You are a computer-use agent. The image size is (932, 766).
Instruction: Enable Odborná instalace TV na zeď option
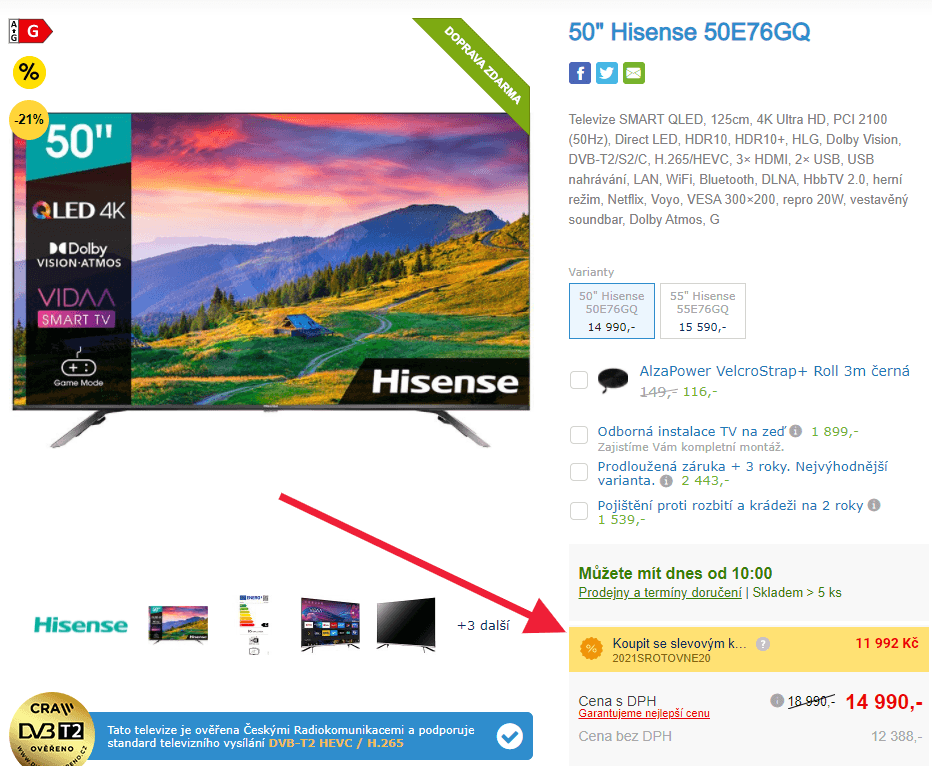point(579,434)
